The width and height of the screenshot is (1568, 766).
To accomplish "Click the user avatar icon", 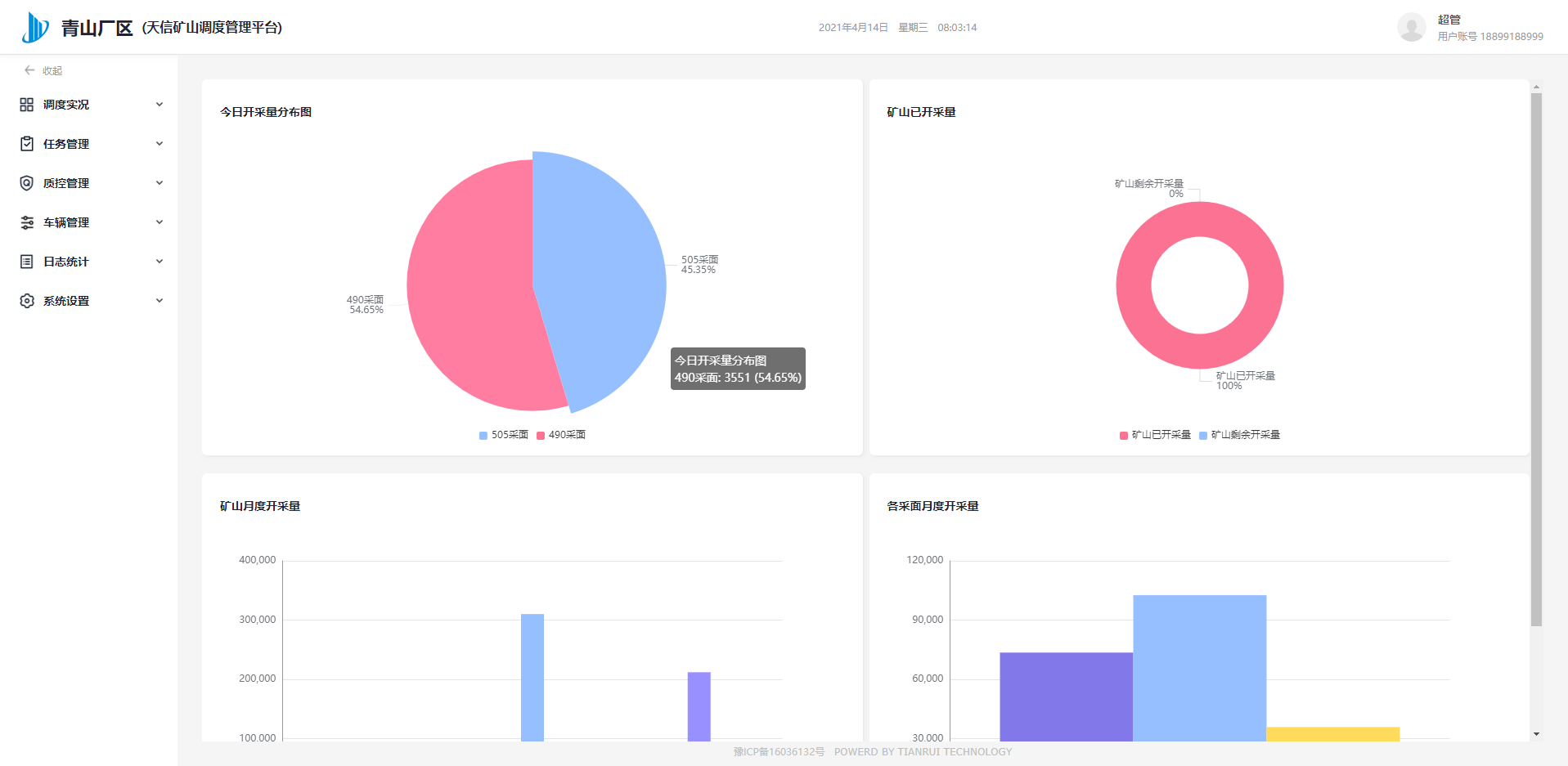I will [1411, 27].
